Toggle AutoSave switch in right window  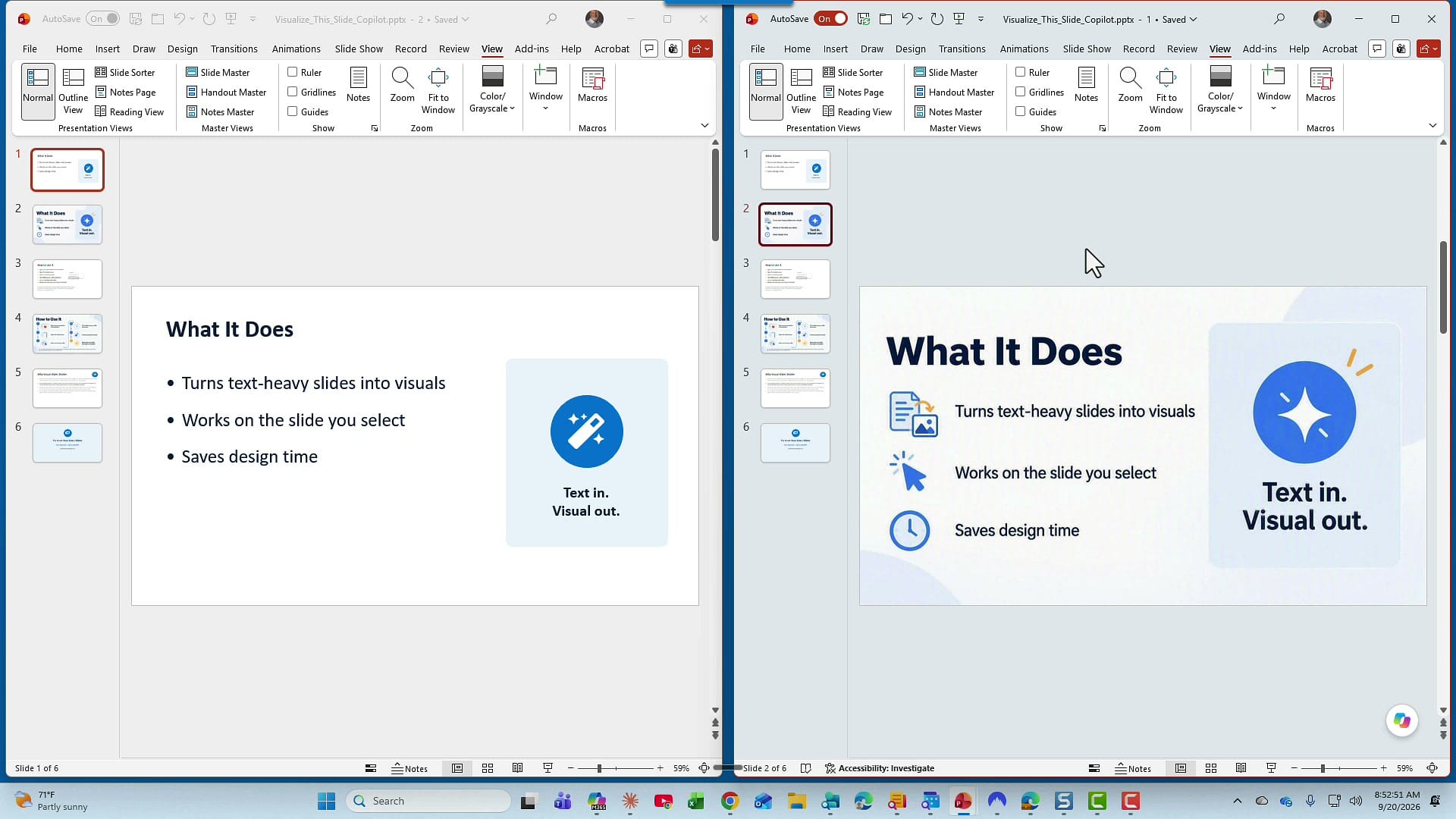click(x=831, y=19)
